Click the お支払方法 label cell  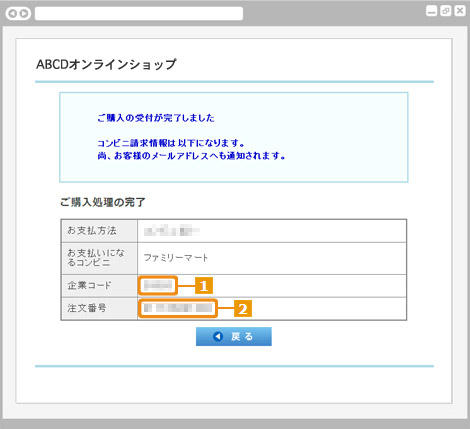pyautogui.click(x=99, y=231)
